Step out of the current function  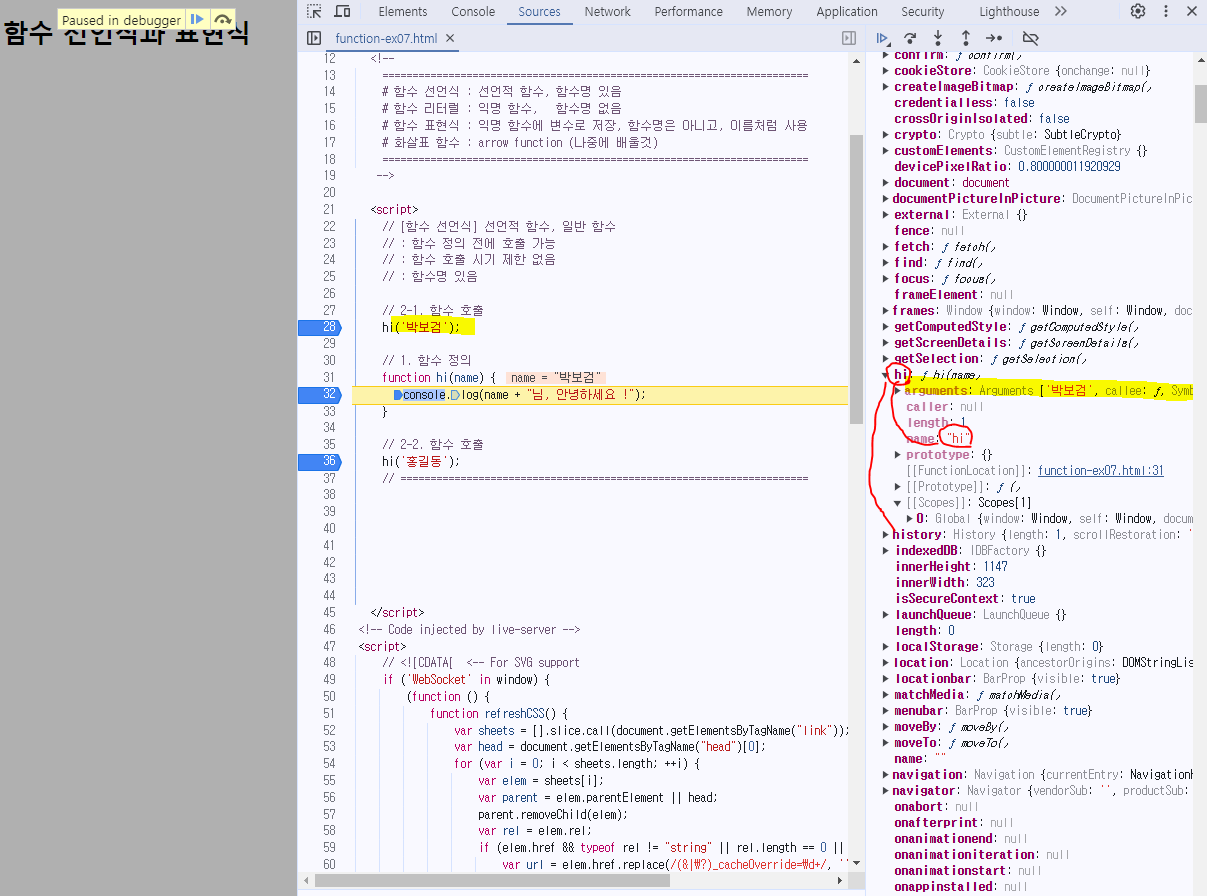click(x=966, y=38)
